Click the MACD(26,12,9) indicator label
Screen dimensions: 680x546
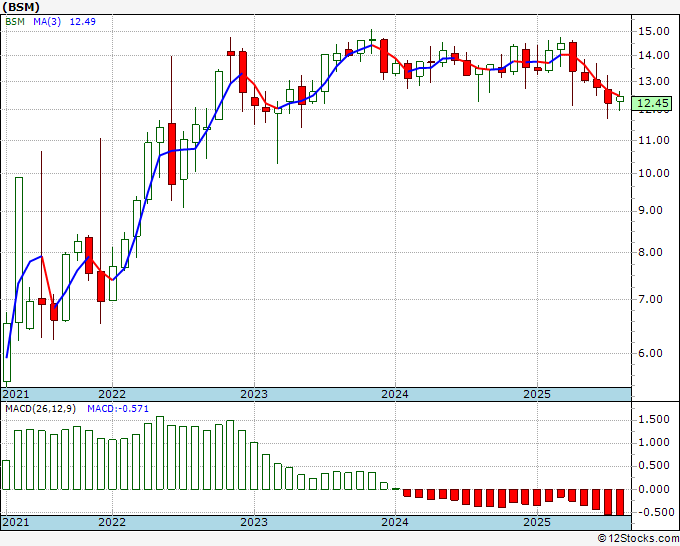click(40, 409)
